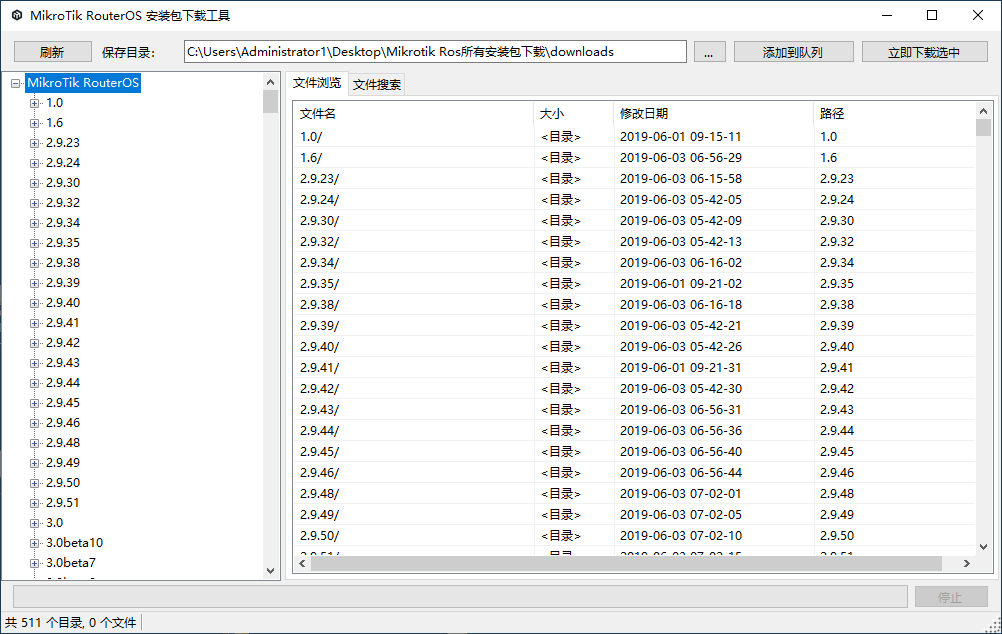Click the 2.9.46 path cell
The width and height of the screenshot is (1002, 634).
836,473
